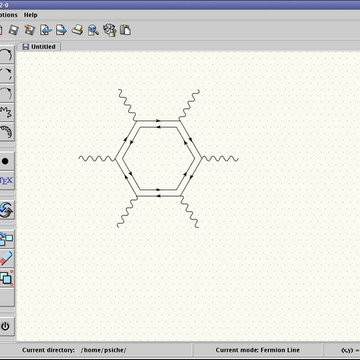This screenshot has width=360, height=360.
Task: Select the photon wiggly arc tool
Action: coord(6,112)
